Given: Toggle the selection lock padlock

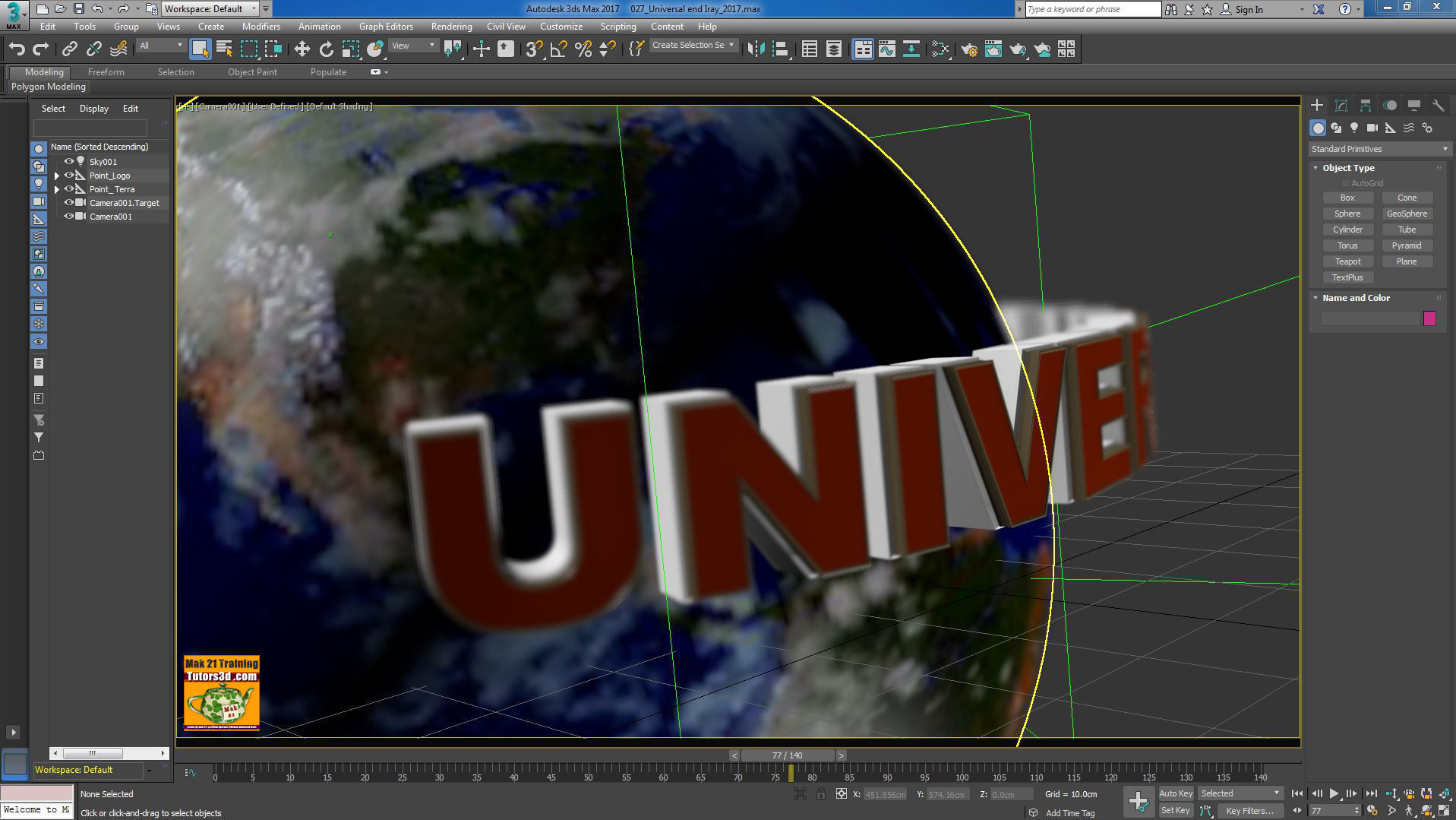Looking at the screenshot, I should [x=820, y=794].
